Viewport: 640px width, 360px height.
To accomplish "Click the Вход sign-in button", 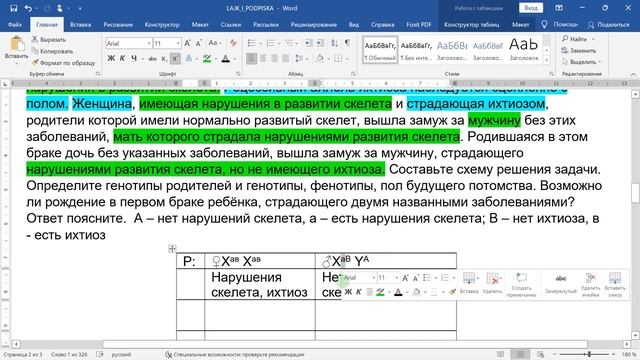I will pos(531,8).
